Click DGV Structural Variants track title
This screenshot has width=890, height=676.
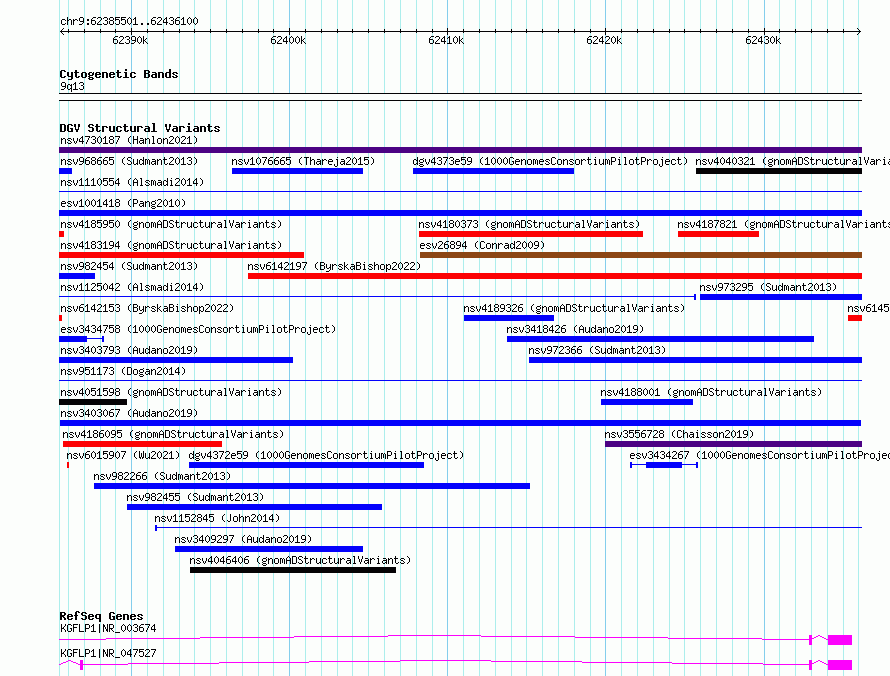click(140, 128)
